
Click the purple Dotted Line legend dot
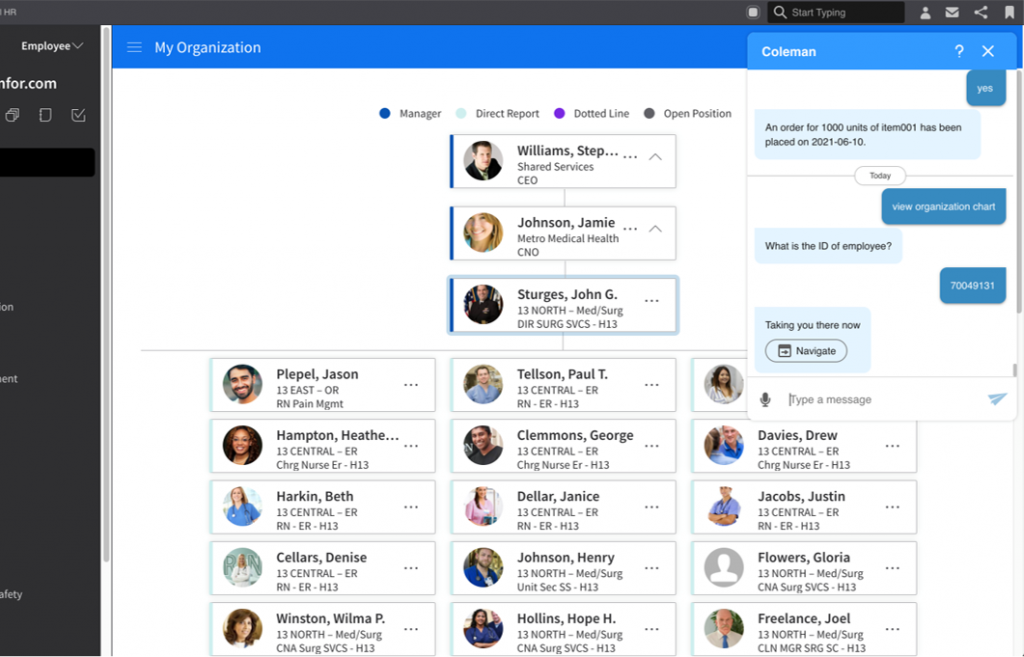(x=559, y=114)
